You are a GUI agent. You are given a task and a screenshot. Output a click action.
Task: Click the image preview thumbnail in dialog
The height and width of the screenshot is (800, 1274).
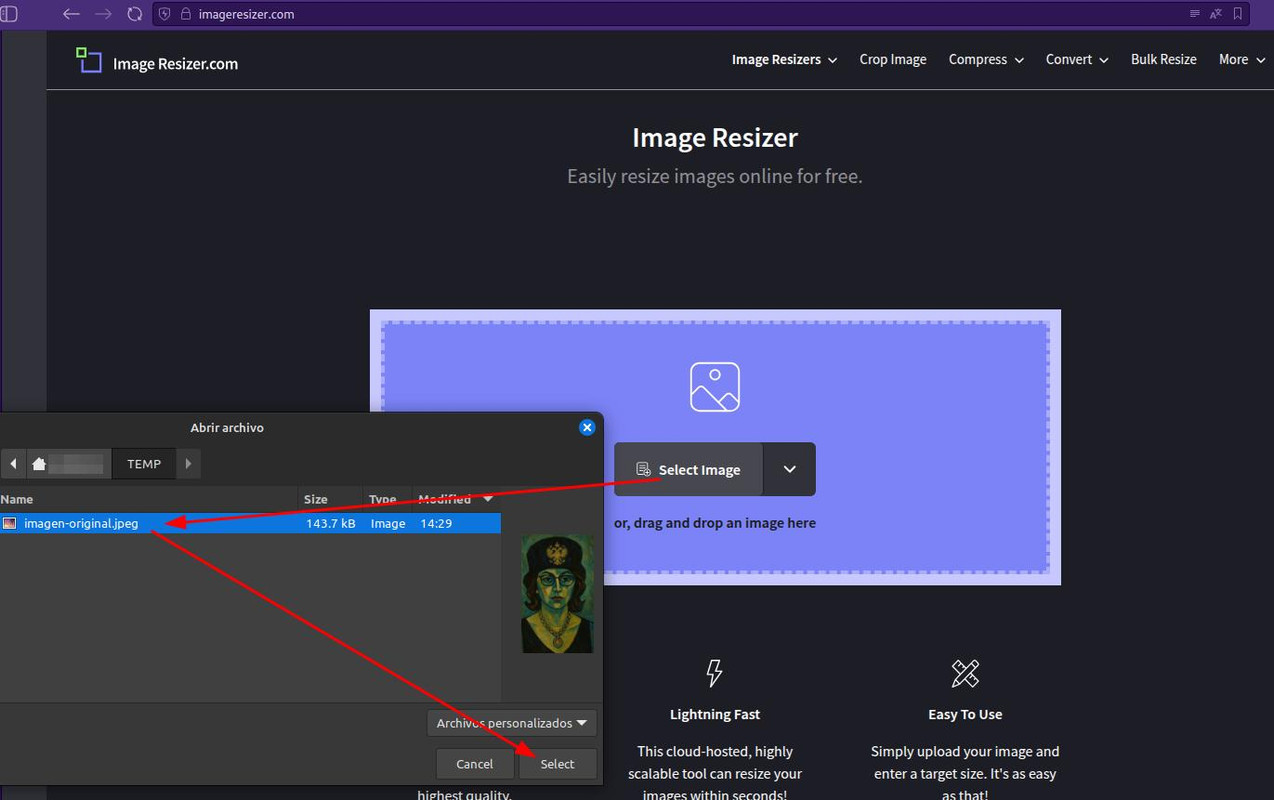pyautogui.click(x=558, y=593)
